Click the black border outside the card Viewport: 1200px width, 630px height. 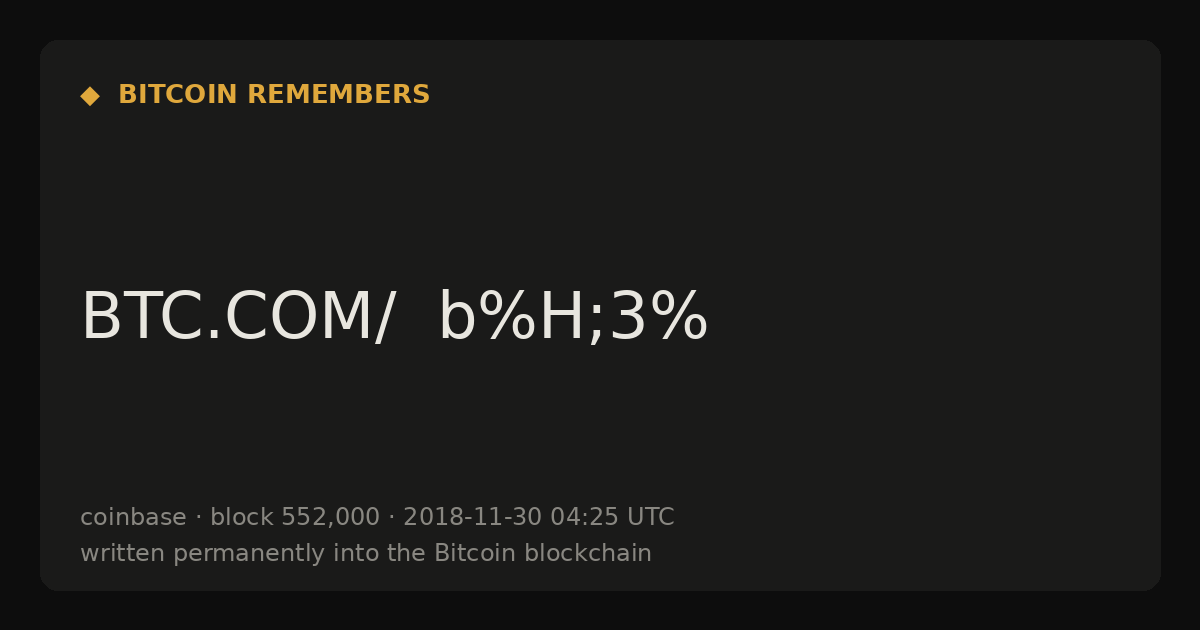click(600, 18)
